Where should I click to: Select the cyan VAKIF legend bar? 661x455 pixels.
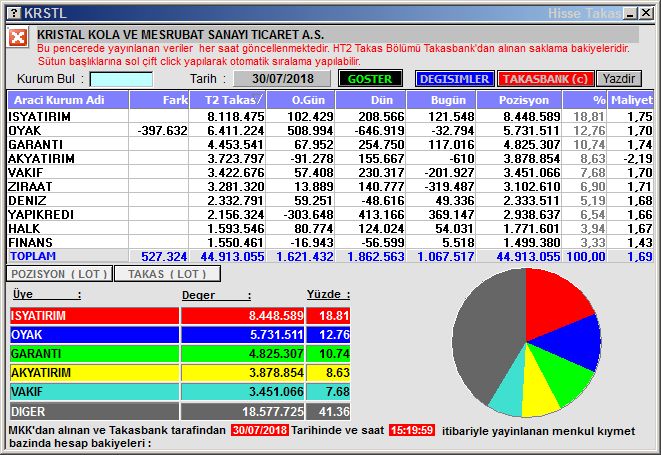coord(94,392)
